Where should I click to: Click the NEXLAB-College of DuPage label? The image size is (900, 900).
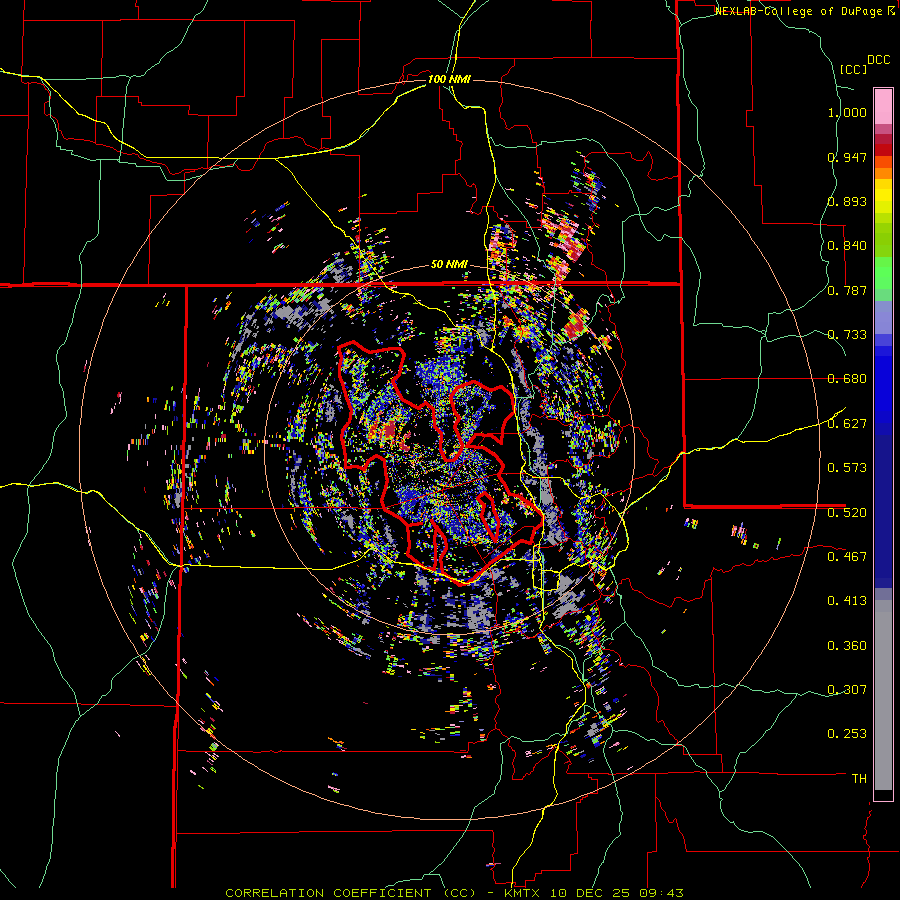[800, 11]
